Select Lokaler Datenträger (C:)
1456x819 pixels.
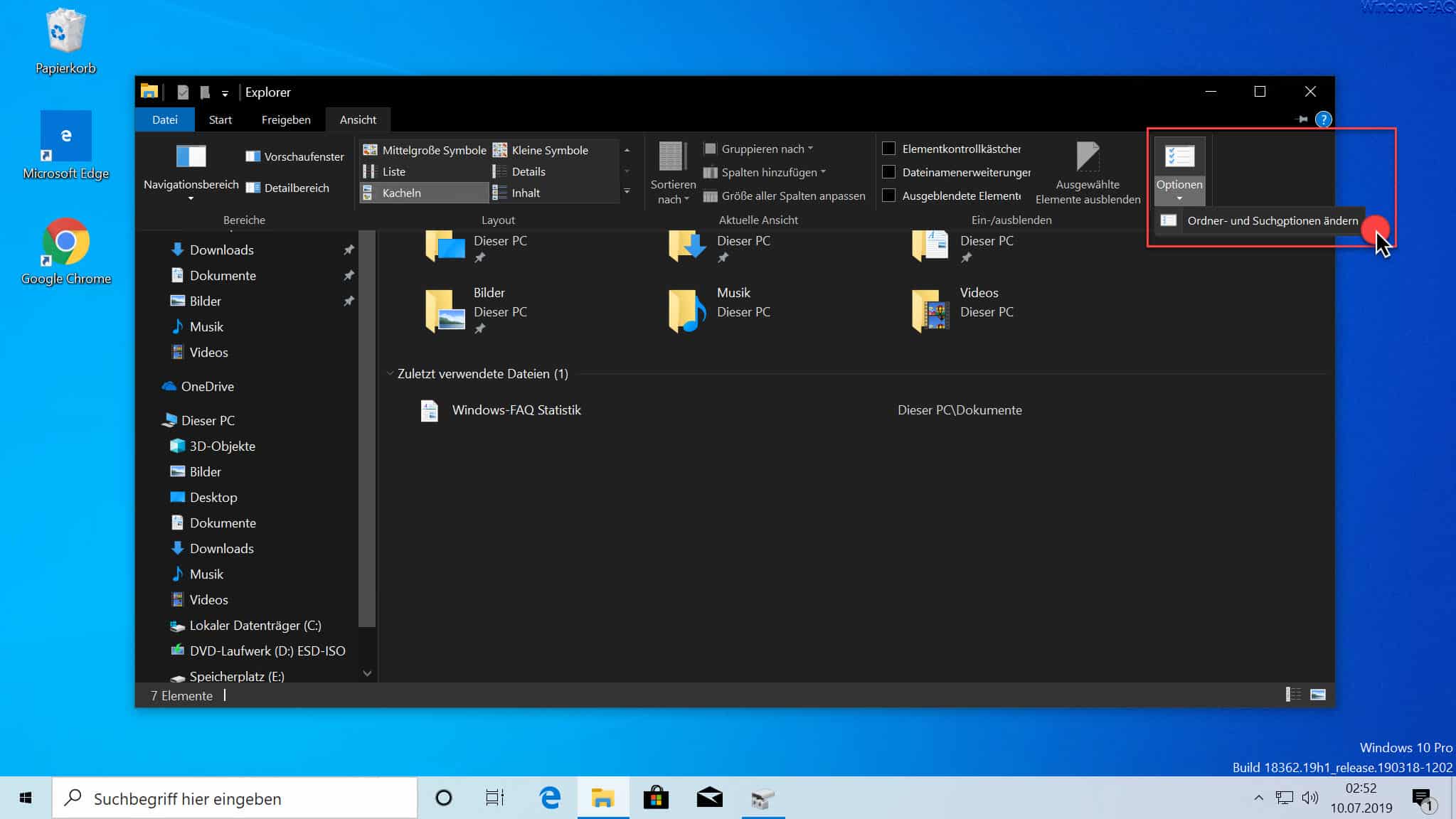pyautogui.click(x=255, y=625)
